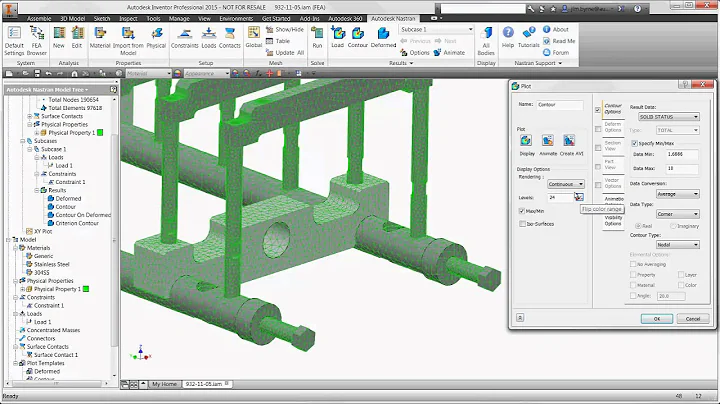The width and height of the screenshot is (720, 404).
Task: Click the Flip color range button
Action: pos(579,197)
